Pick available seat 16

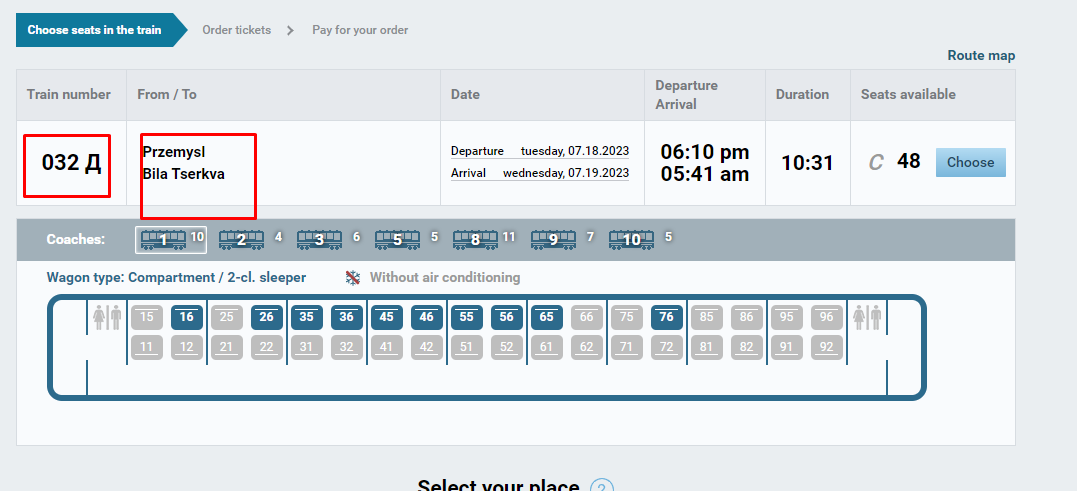pos(187,317)
